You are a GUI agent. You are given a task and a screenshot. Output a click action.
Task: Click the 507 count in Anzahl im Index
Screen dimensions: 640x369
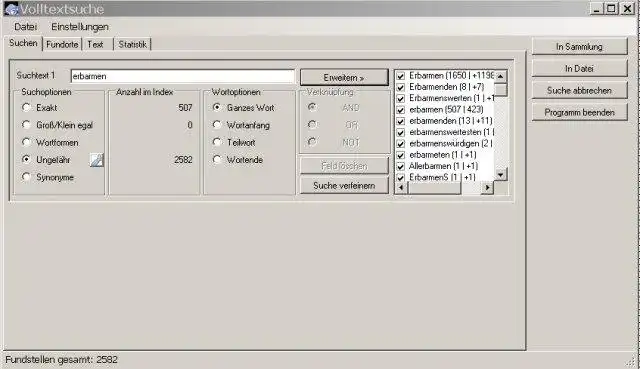tap(185, 107)
